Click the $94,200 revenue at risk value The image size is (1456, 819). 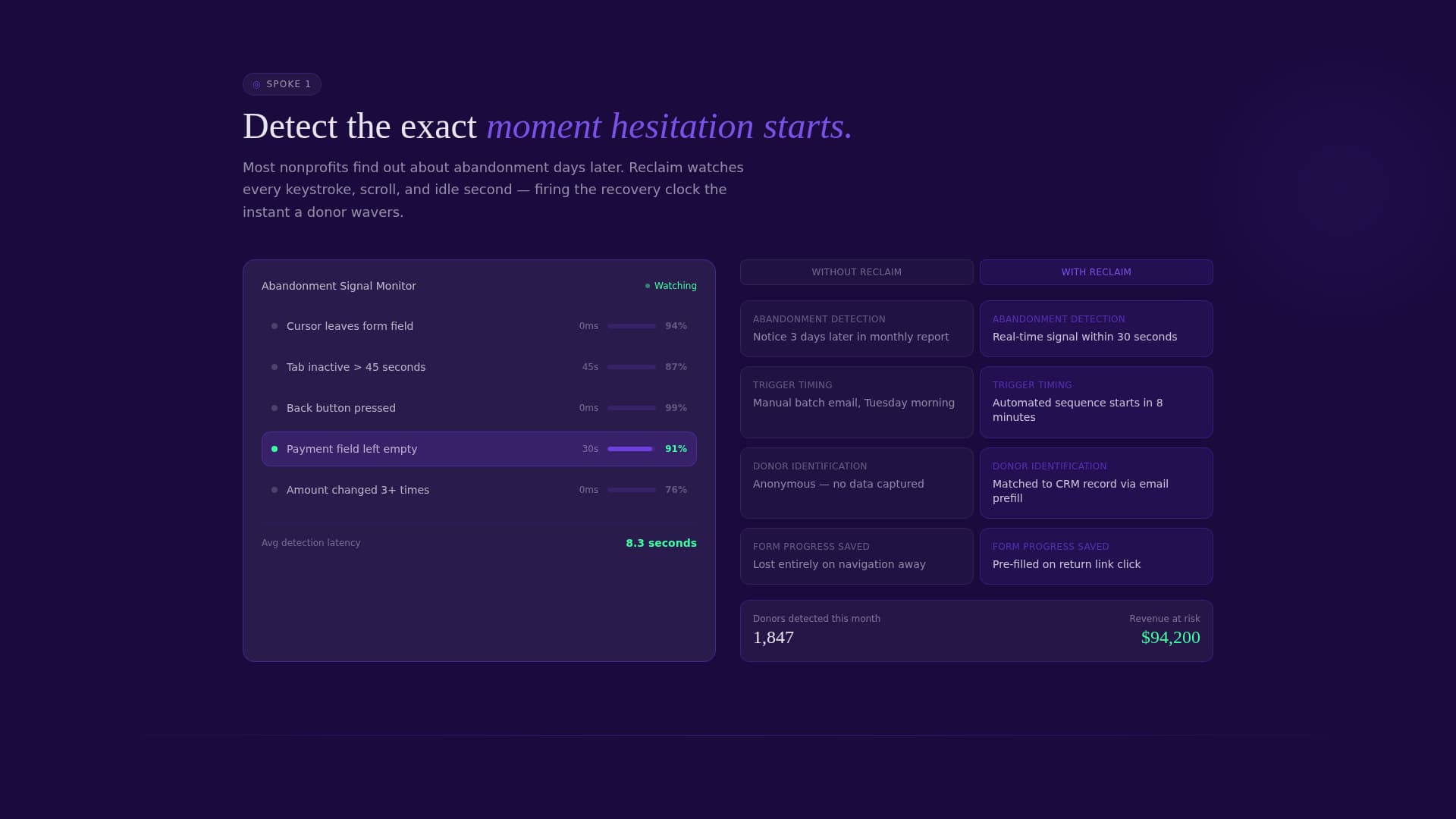coord(1171,638)
